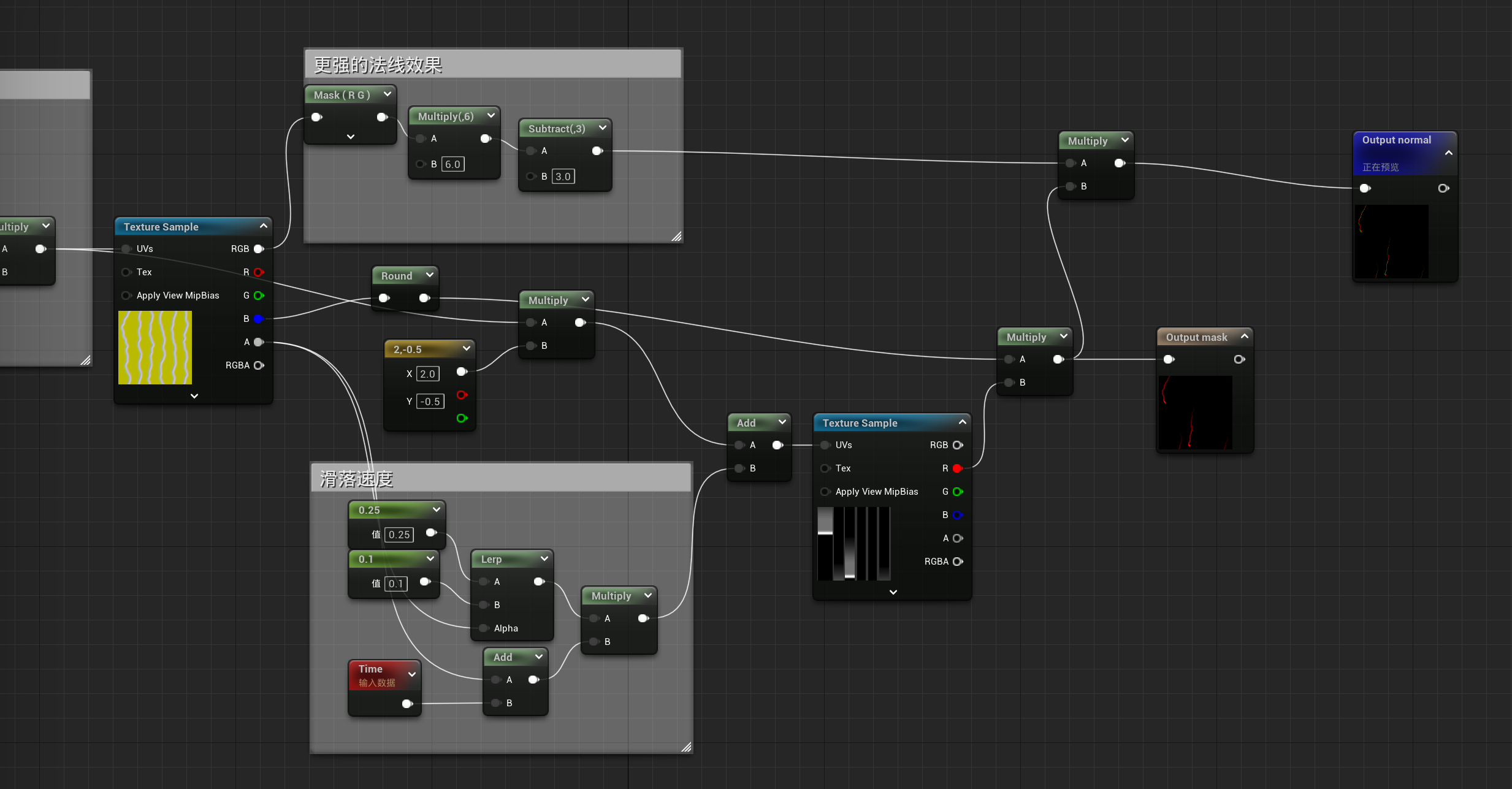Toggle Apply View MipBias pin on the striped Texture Sample
This screenshot has width=1512, height=789.
pyautogui.click(x=825, y=492)
